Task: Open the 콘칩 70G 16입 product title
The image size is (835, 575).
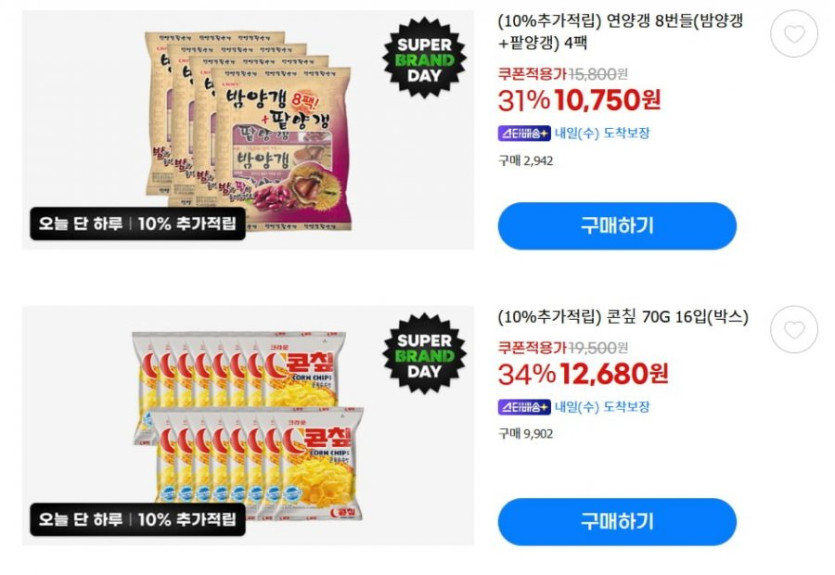Action: click(x=623, y=317)
